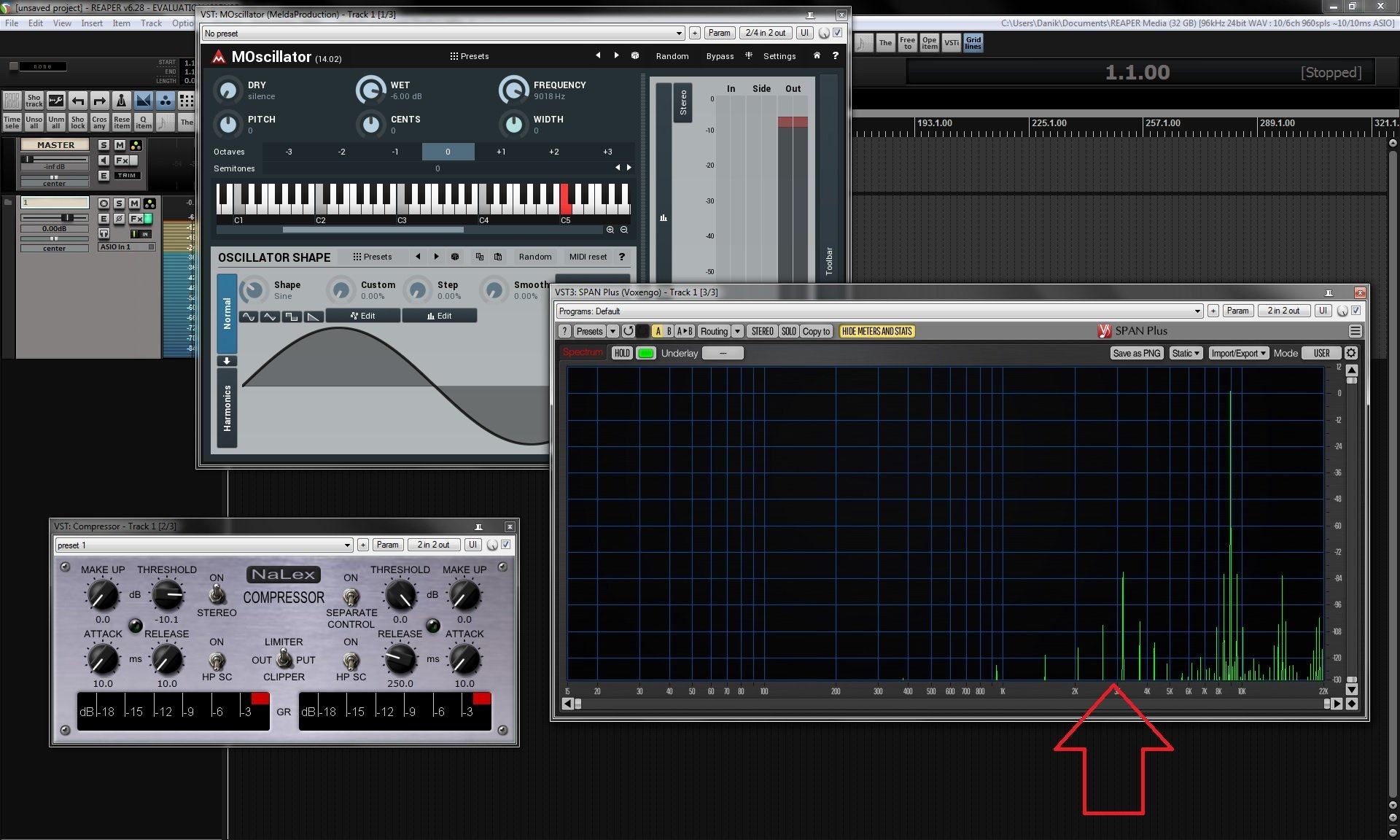Mute the MASTER track
The image size is (1400, 840).
click(x=120, y=145)
